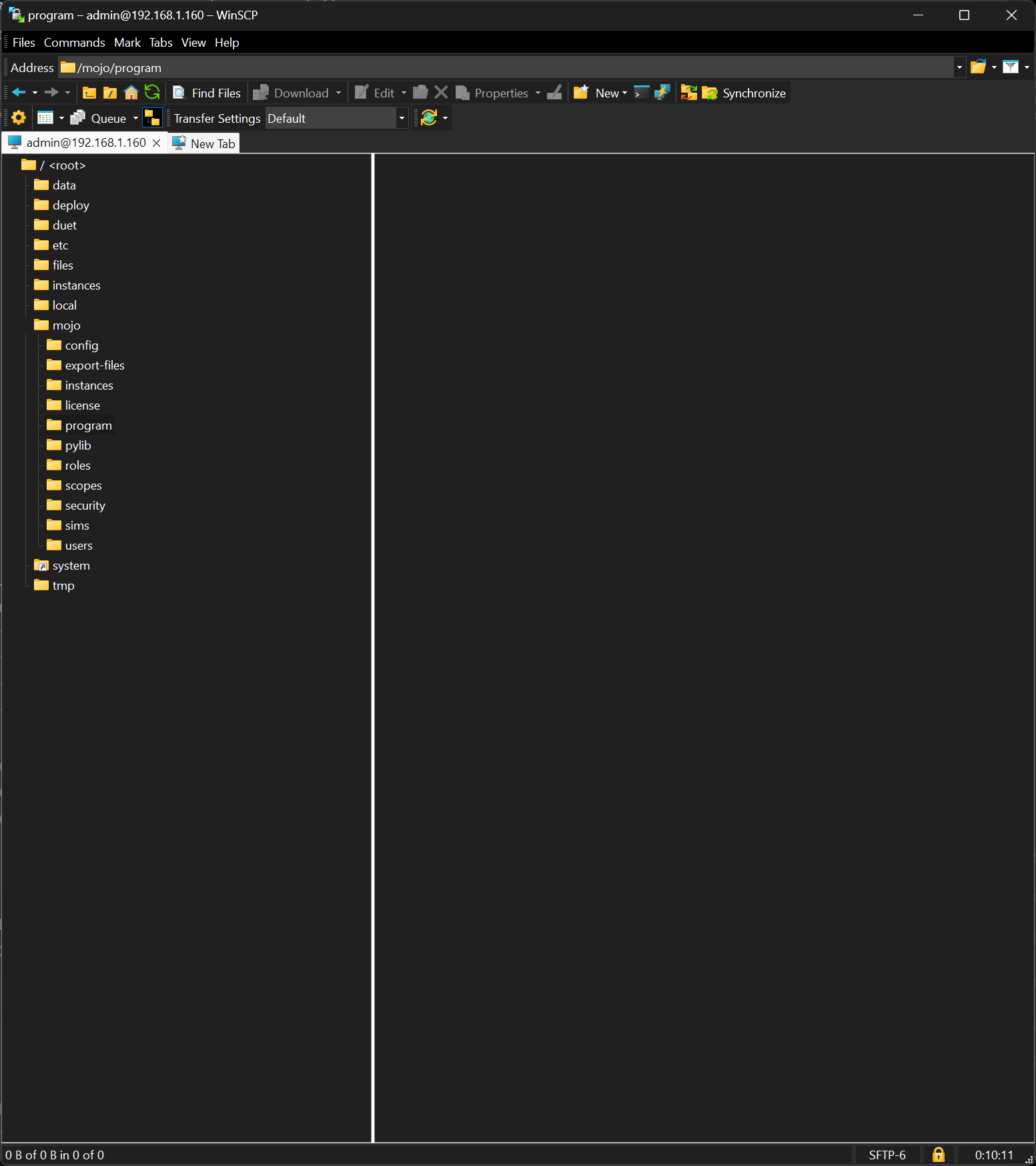Select the data folder
Viewport: 1036px width, 1166px height.
[55, 185]
